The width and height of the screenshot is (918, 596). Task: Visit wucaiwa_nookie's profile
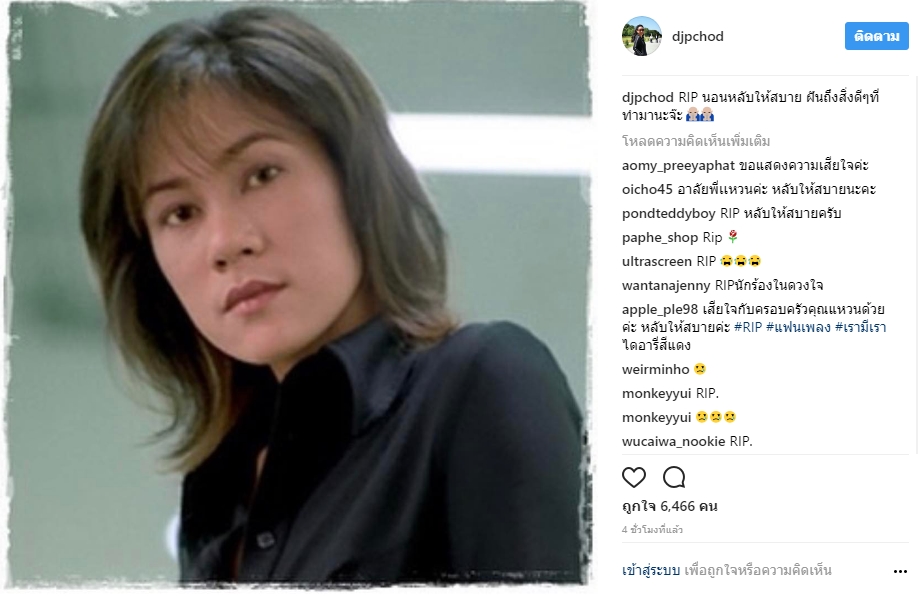pos(673,441)
